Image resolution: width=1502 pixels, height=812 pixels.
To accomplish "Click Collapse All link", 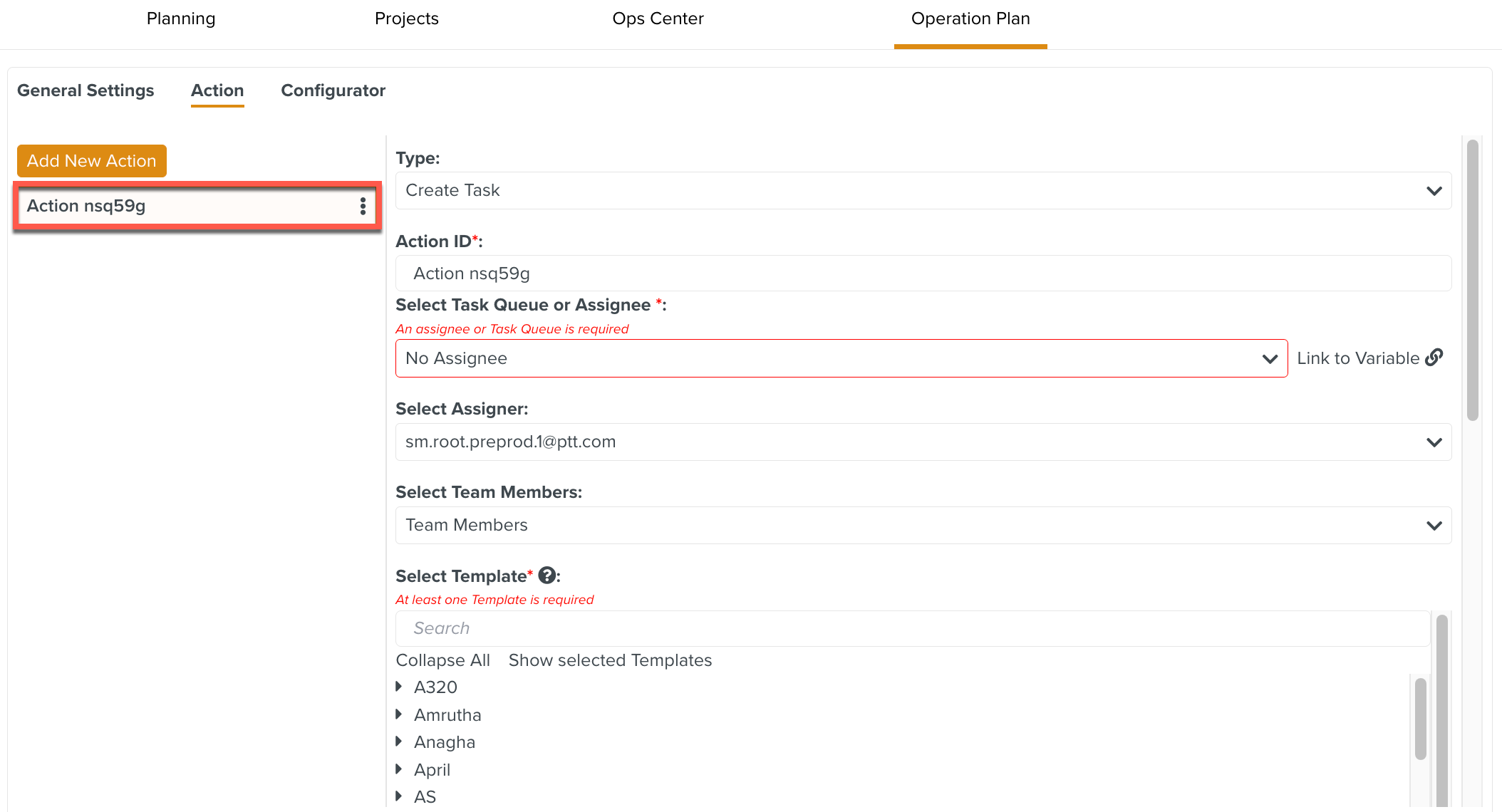I will [442, 660].
